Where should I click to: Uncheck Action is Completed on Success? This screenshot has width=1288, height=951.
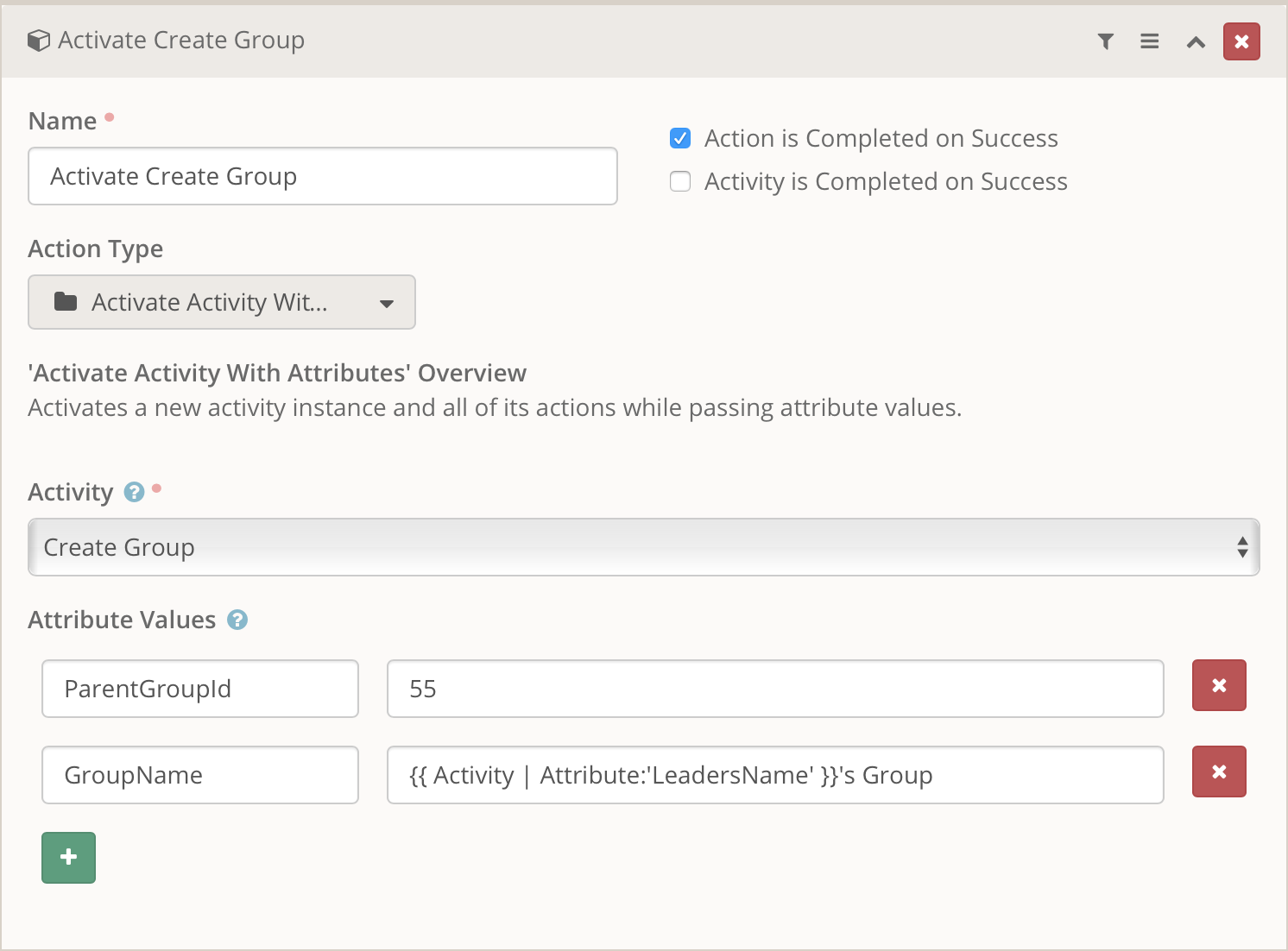pos(680,138)
